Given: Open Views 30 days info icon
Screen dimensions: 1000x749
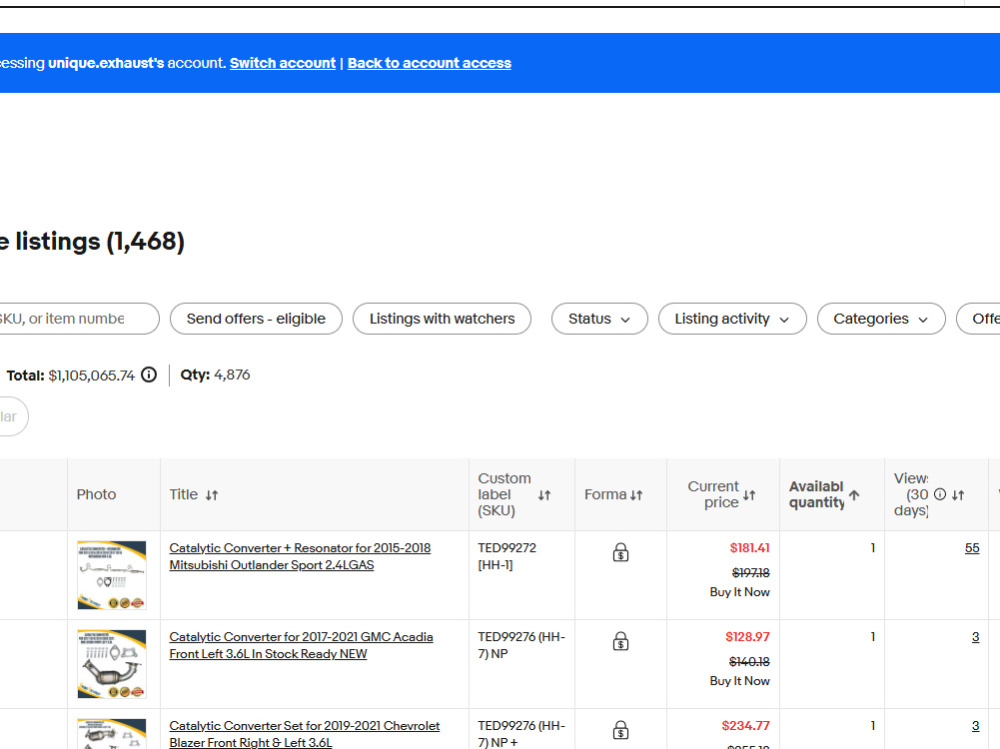Looking at the screenshot, I should [x=939, y=494].
